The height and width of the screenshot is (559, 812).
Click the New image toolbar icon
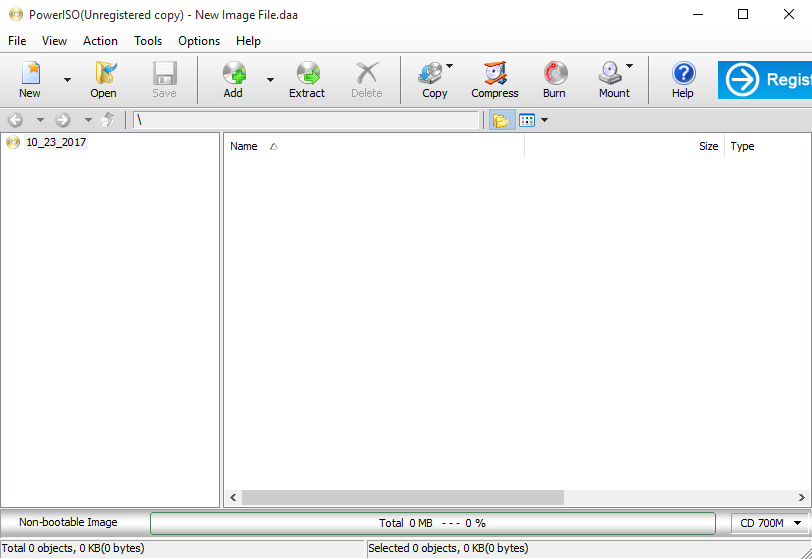pos(30,74)
